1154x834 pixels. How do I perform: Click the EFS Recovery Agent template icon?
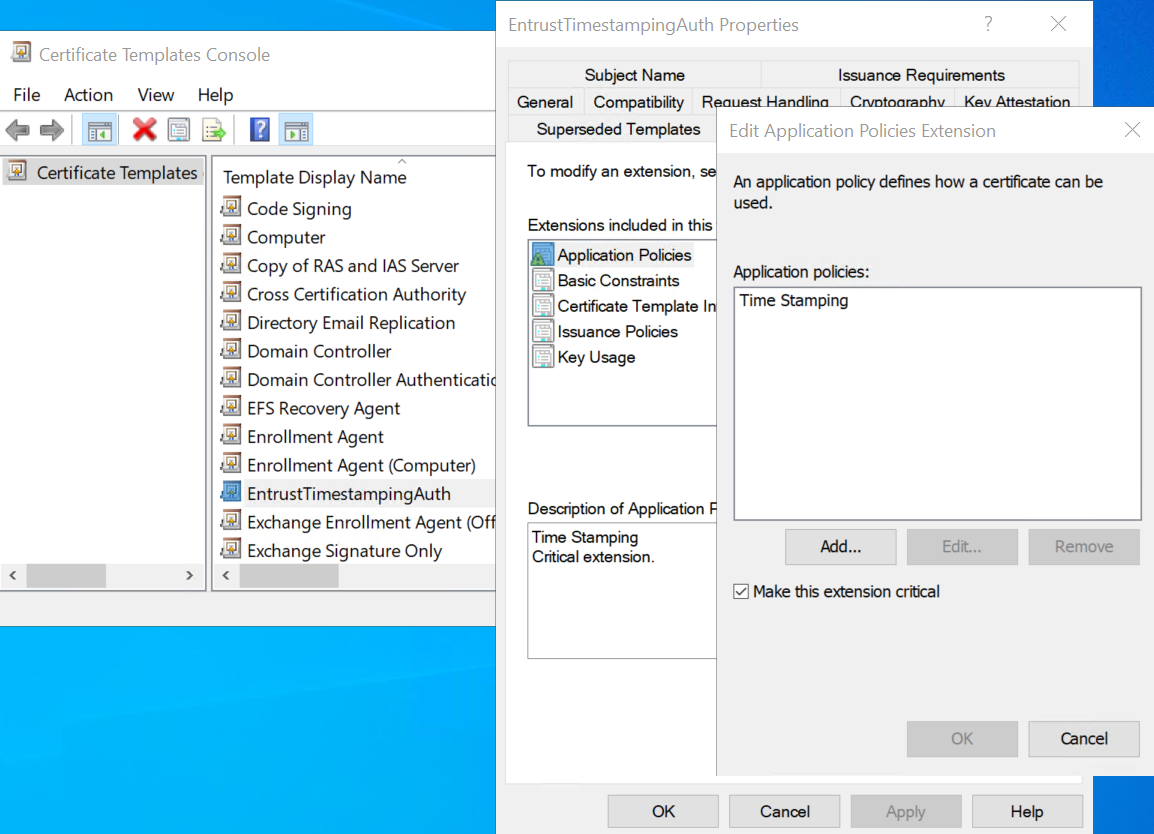231,406
